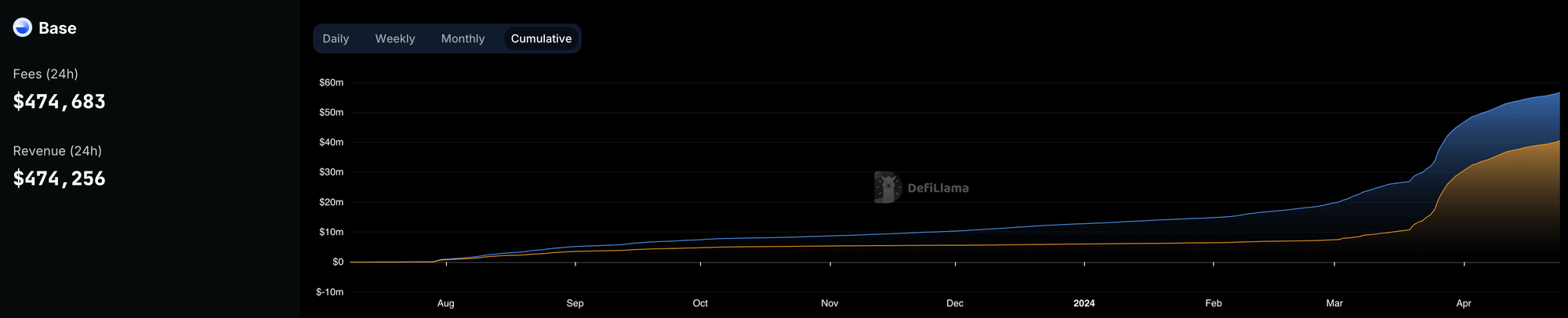Switch to the Daily tab
Image resolution: width=1568 pixels, height=318 pixels.
click(336, 38)
